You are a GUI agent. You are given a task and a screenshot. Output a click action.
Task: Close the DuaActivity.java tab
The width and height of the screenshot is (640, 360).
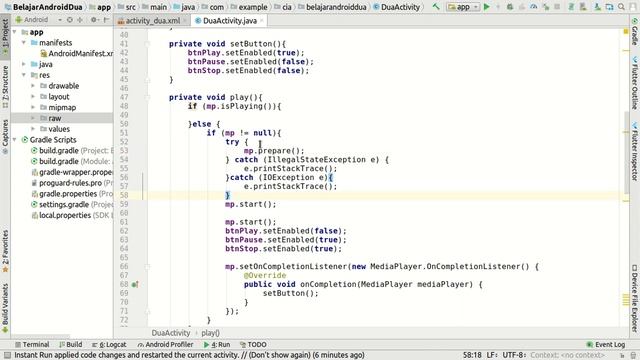coord(262,20)
